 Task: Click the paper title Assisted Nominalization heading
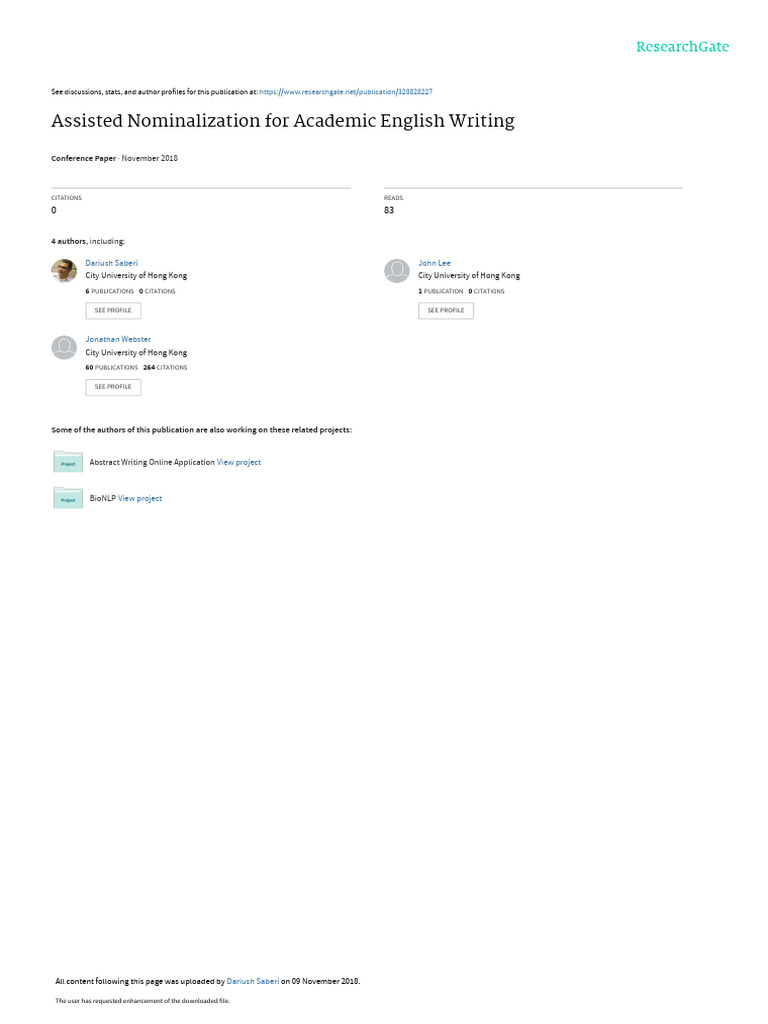pos(283,121)
